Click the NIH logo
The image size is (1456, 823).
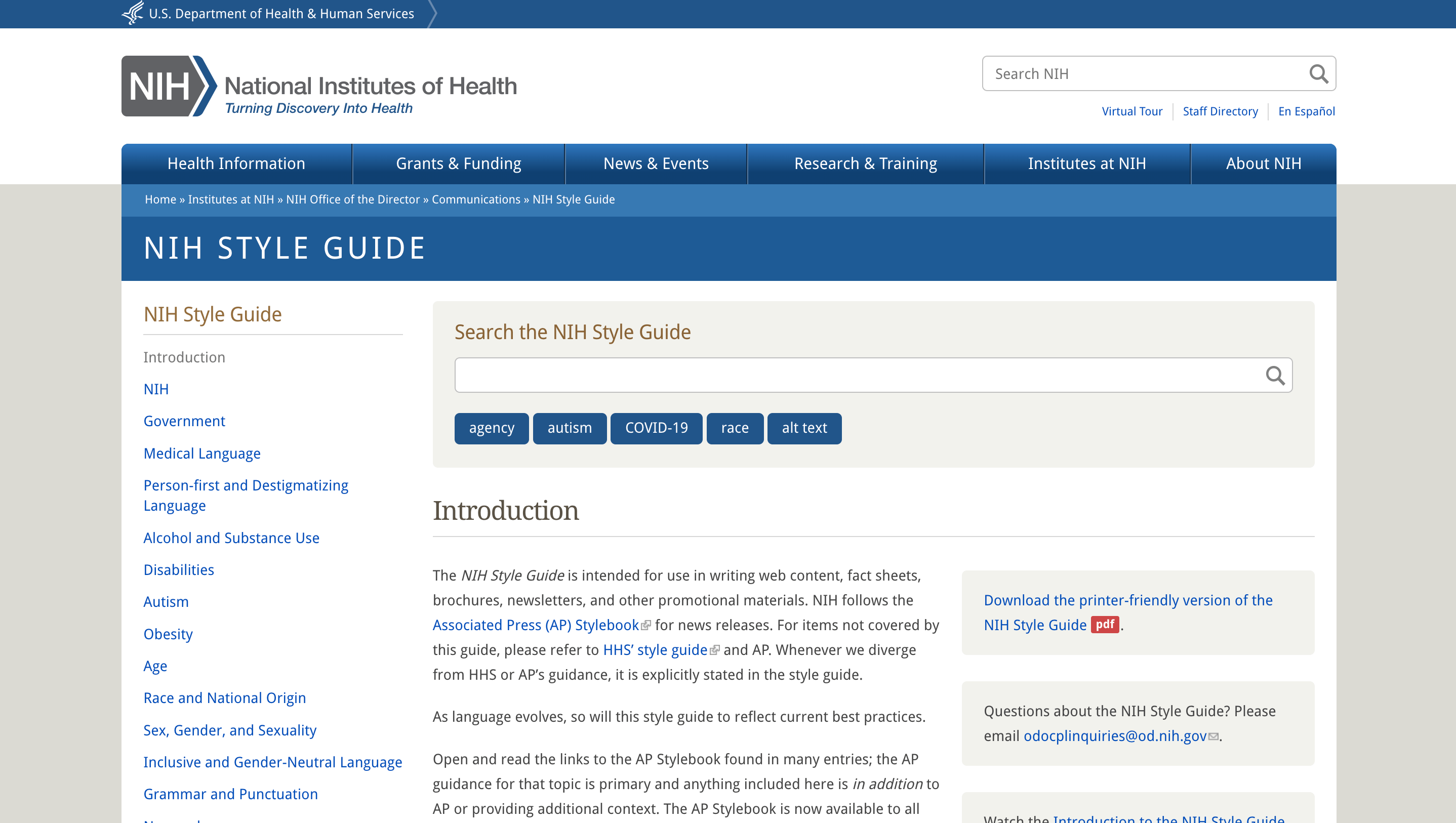point(319,86)
